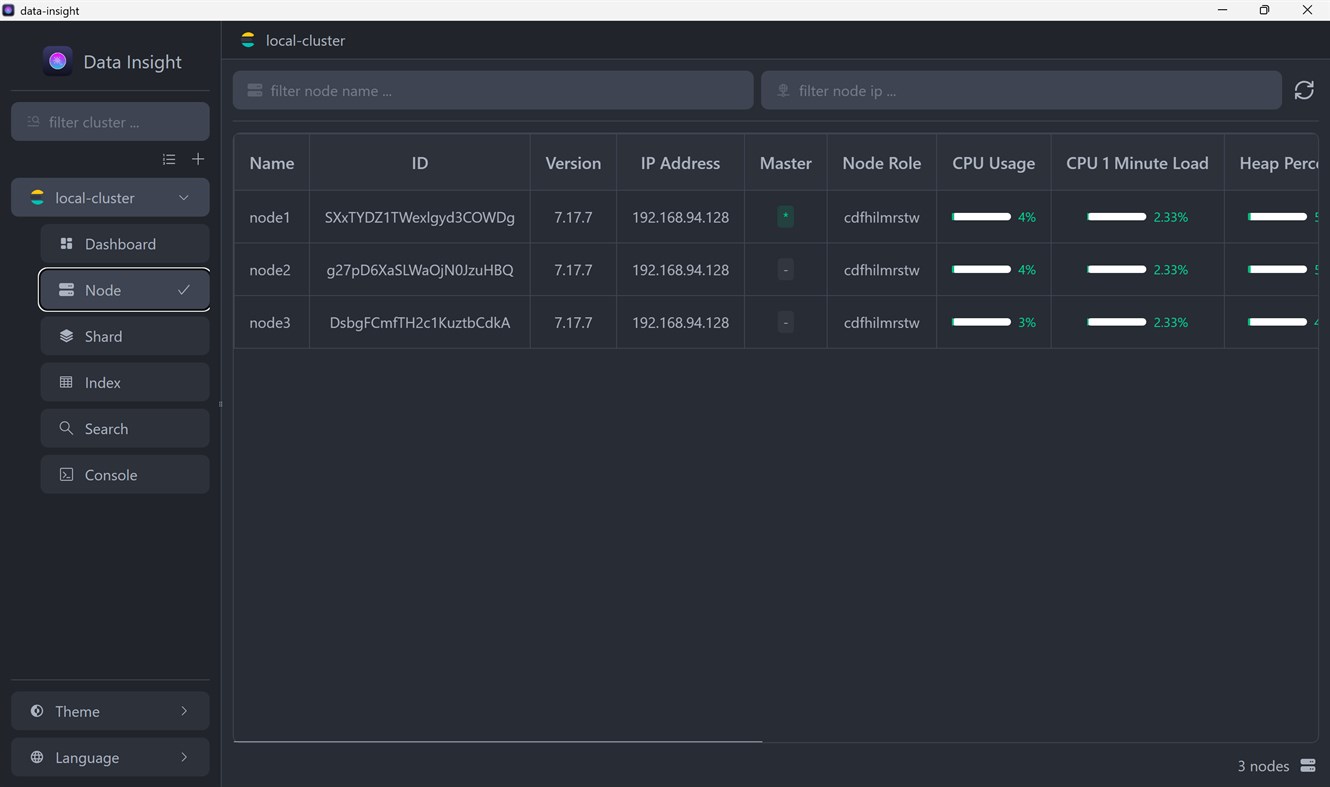Click node3 Heap Percent progress bar
This screenshot has width=1330, height=787.
coord(1278,322)
